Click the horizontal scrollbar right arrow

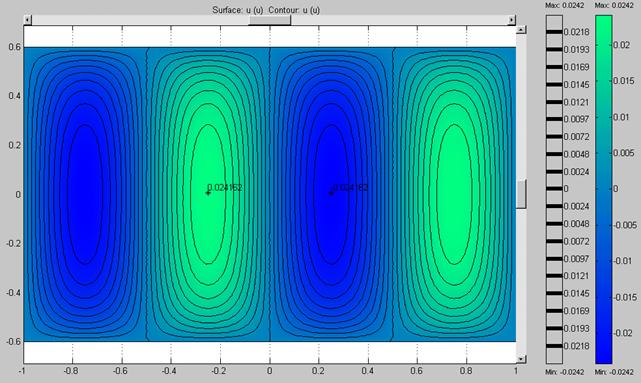click(x=511, y=20)
